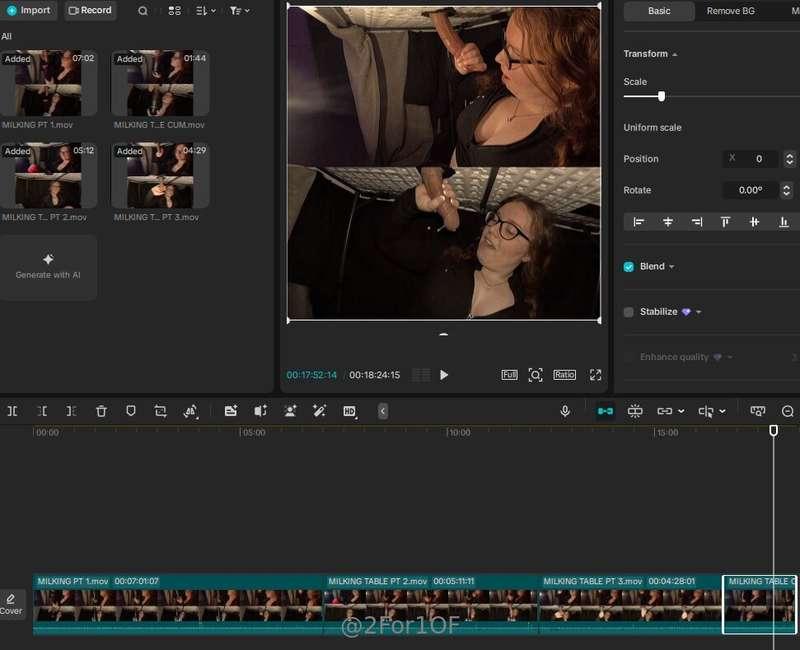Open the sort dropdown in media panel
Screen dimensions: 800x650
[204, 11]
